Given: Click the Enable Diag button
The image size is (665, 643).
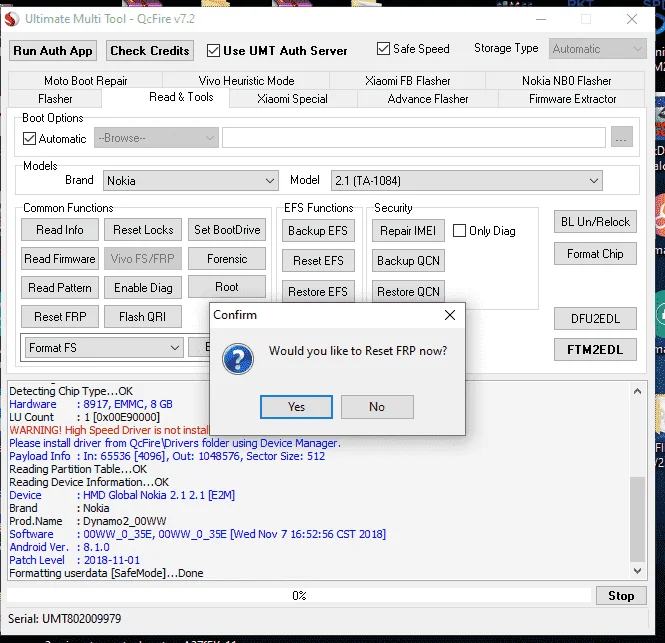Looking at the screenshot, I should 143,288.
